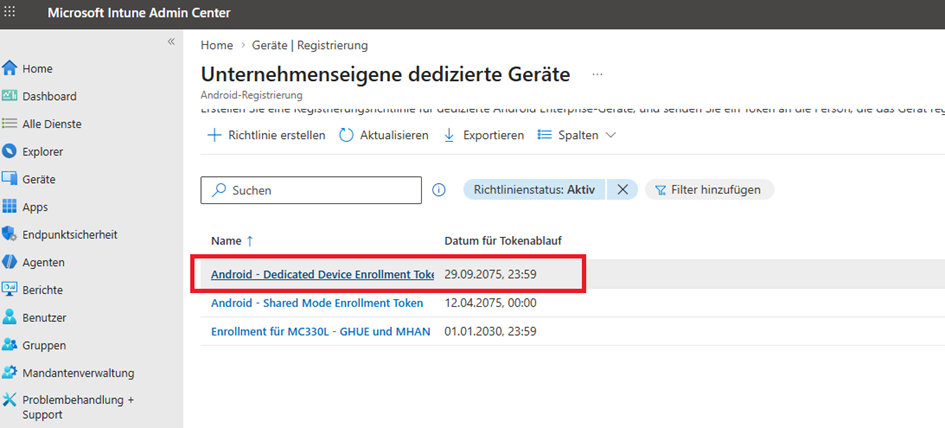Click Home in the breadcrumb

pyautogui.click(x=216, y=45)
